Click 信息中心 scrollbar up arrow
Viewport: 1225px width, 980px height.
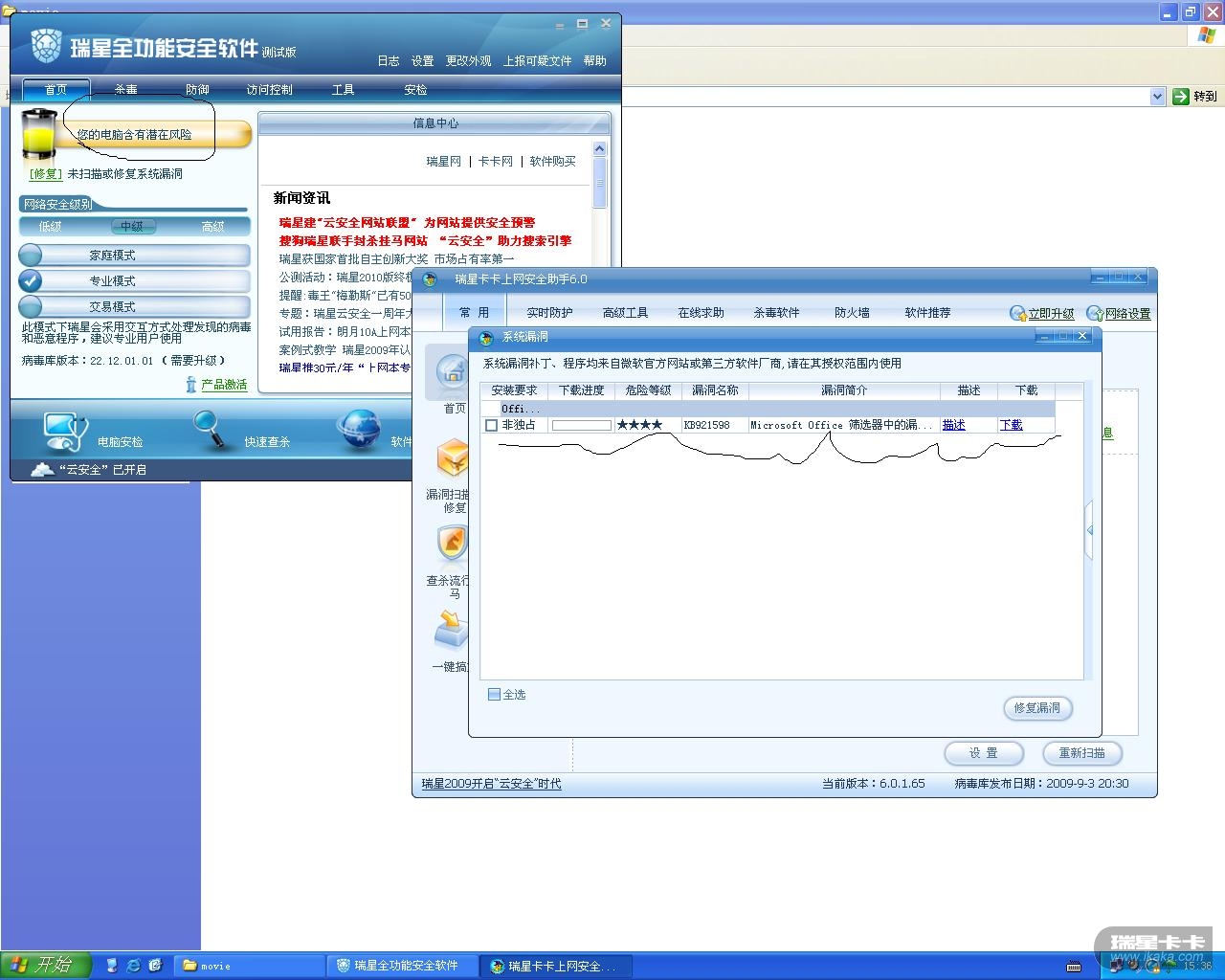click(600, 149)
